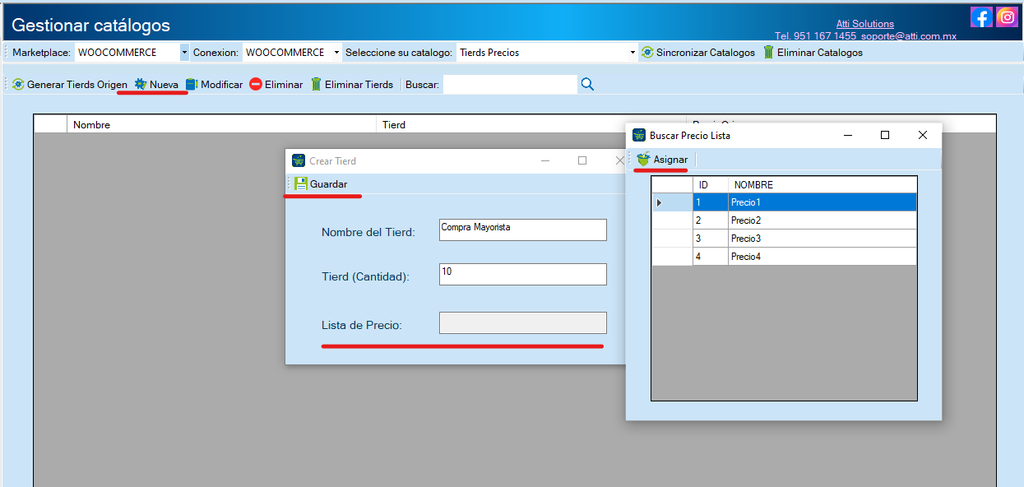Click the row selector arrow beside Precio1

coord(673,202)
